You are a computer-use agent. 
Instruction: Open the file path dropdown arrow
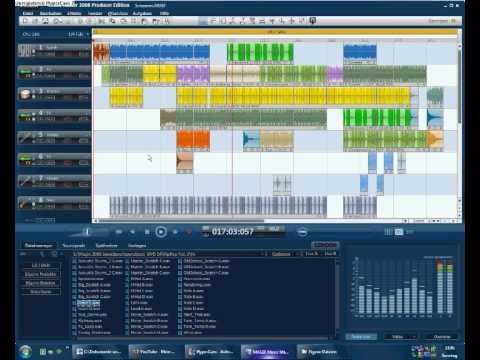point(266,254)
